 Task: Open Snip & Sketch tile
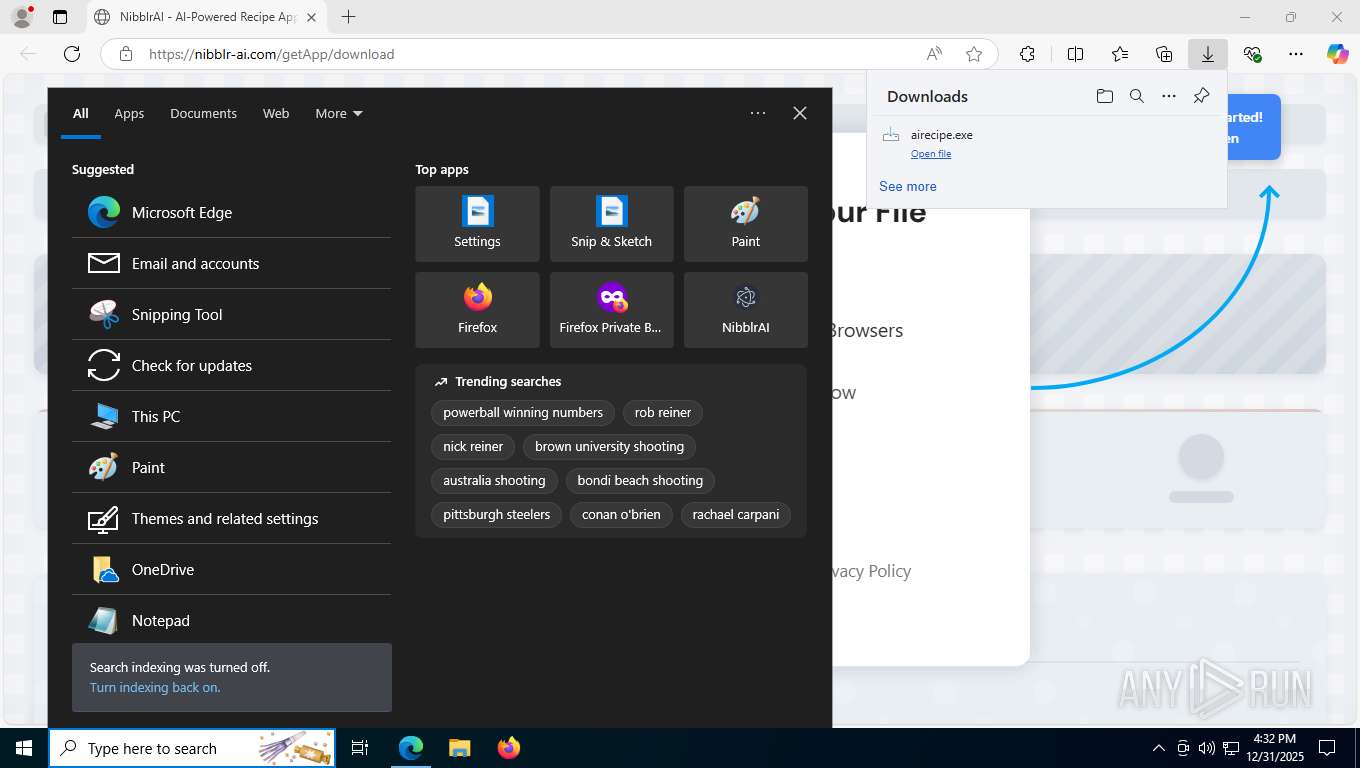[611, 224]
